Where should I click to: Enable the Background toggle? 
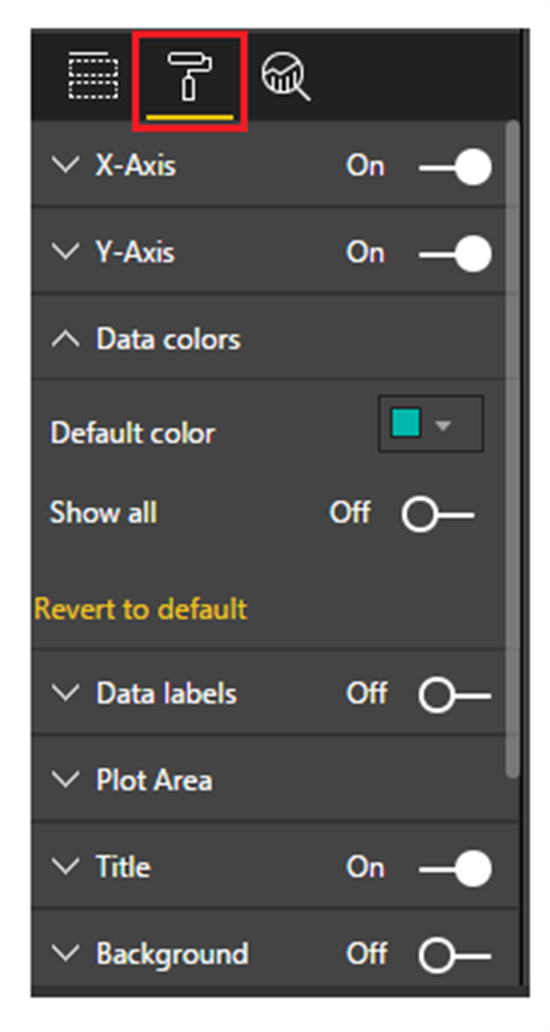tap(455, 956)
